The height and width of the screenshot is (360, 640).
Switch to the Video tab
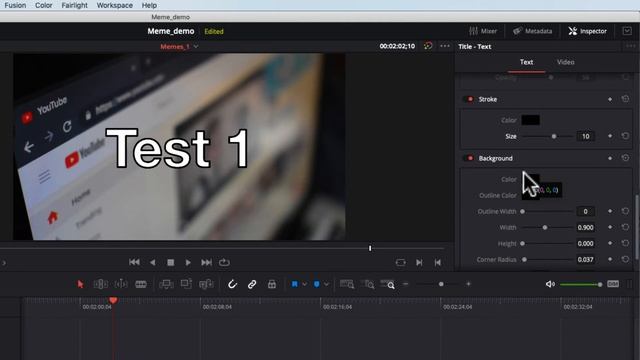pos(565,62)
